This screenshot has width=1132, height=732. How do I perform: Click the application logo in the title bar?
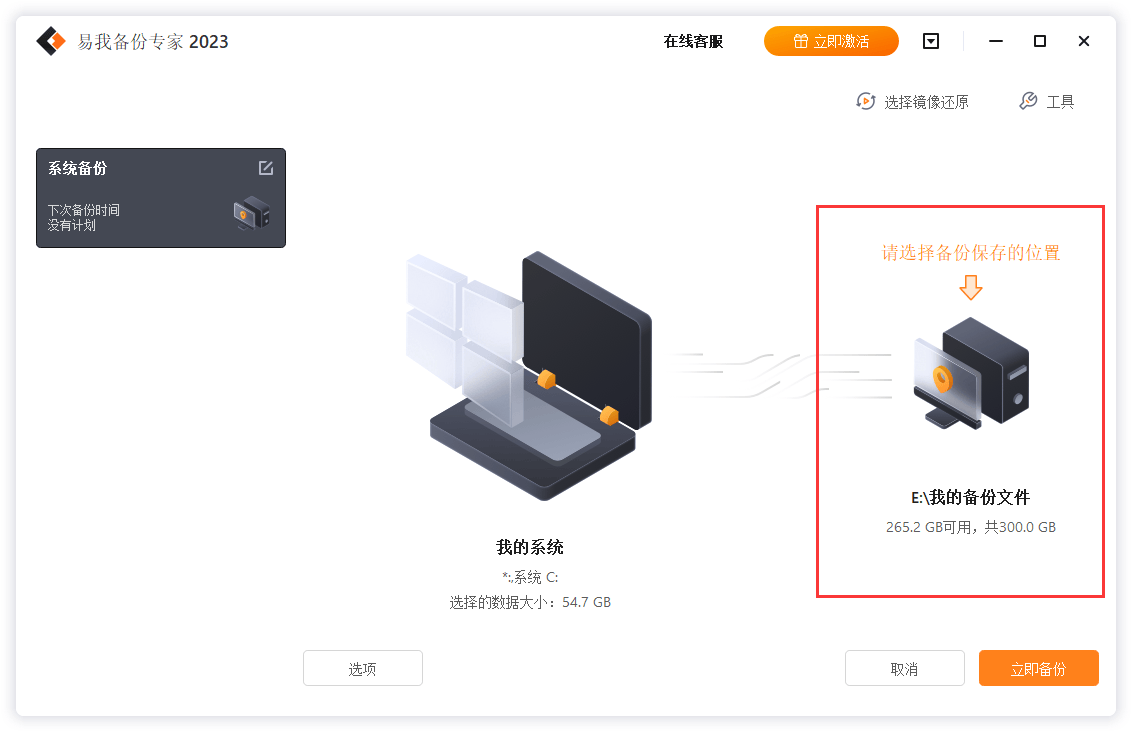[51, 41]
